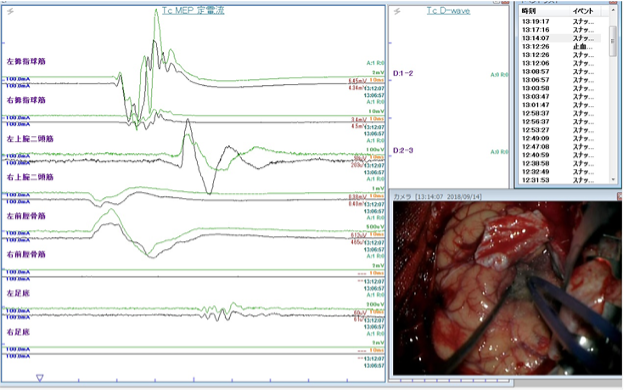Open the Tc D-wave title link
The width and height of the screenshot is (625, 391).
click(448, 11)
